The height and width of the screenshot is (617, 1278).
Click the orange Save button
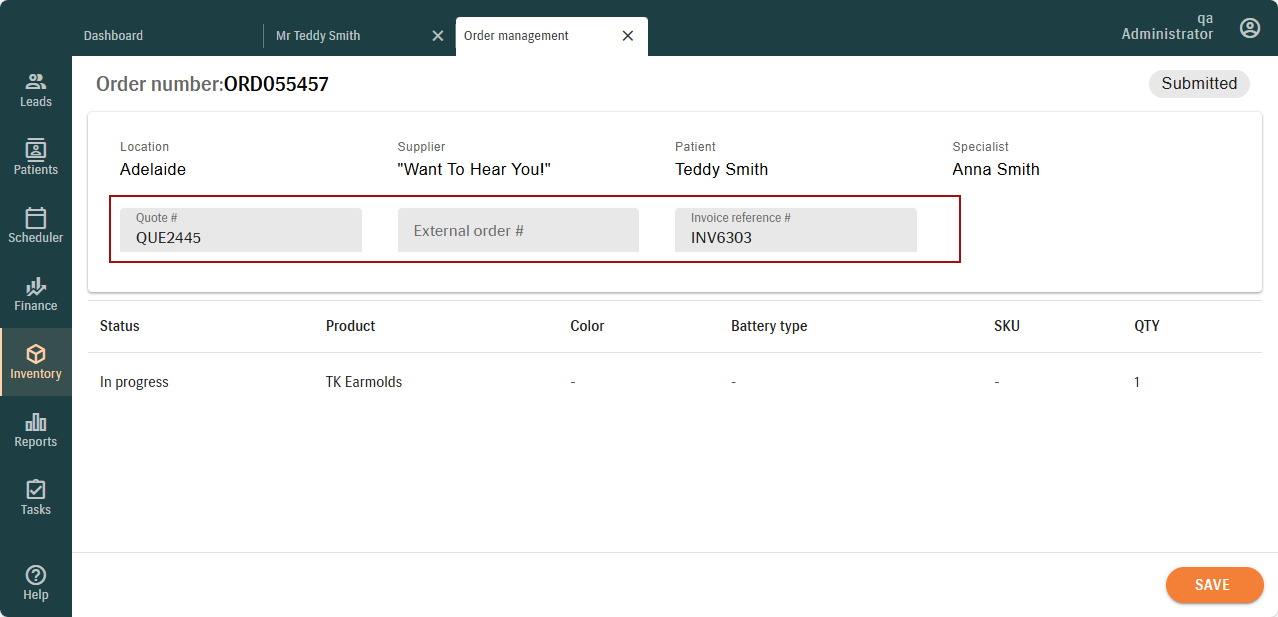click(1214, 585)
